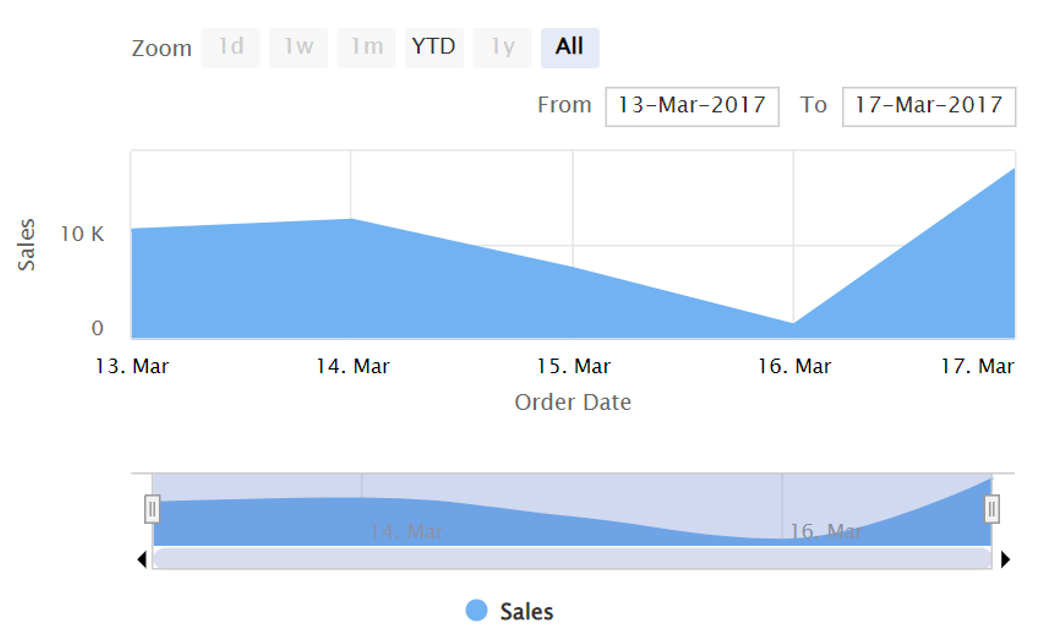Select the 1y zoom preset
1045x641 pixels.
(x=503, y=47)
